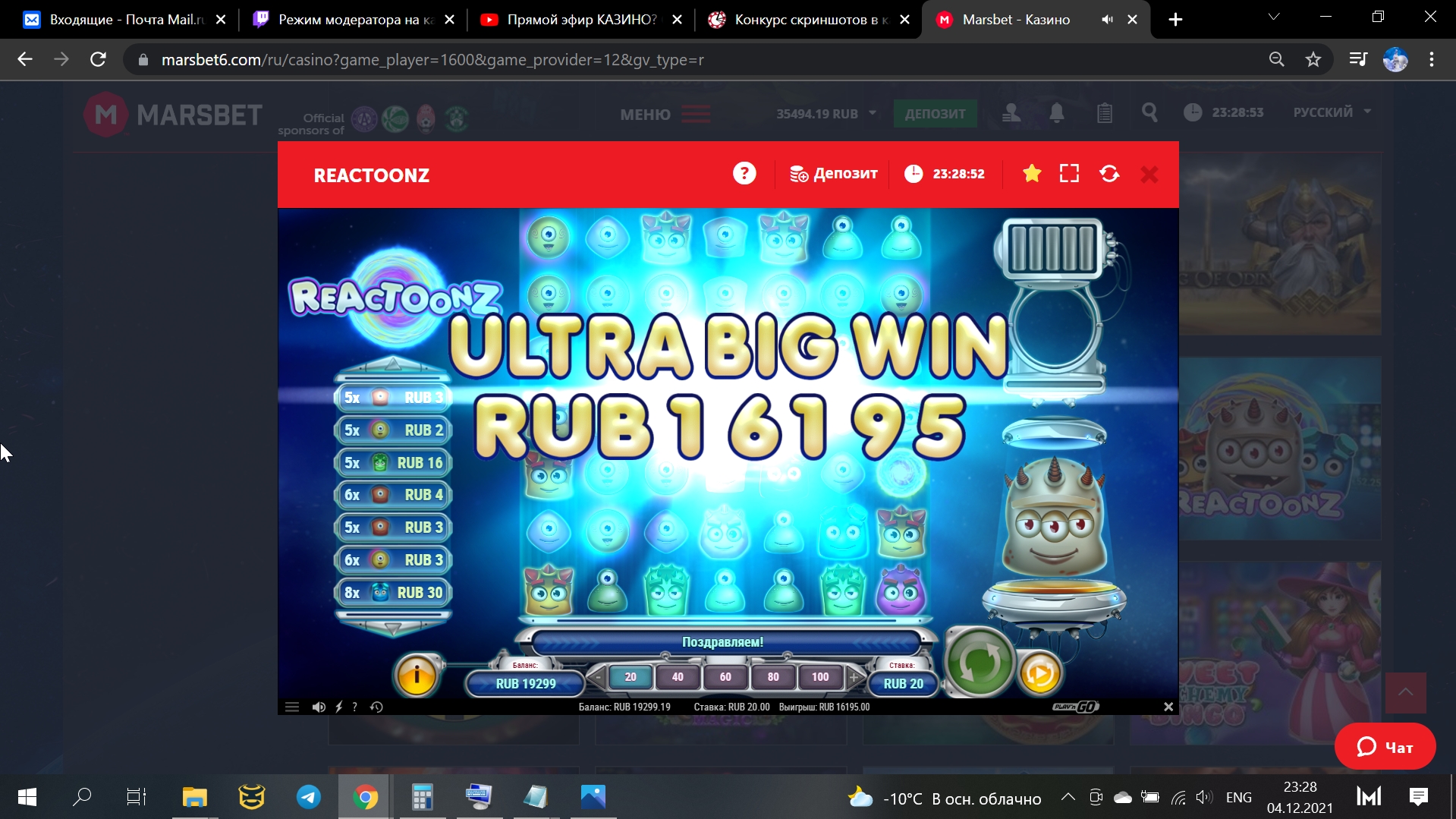Close the Reactoonz game with red X
This screenshot has width=1456, height=819.
coord(1149,175)
